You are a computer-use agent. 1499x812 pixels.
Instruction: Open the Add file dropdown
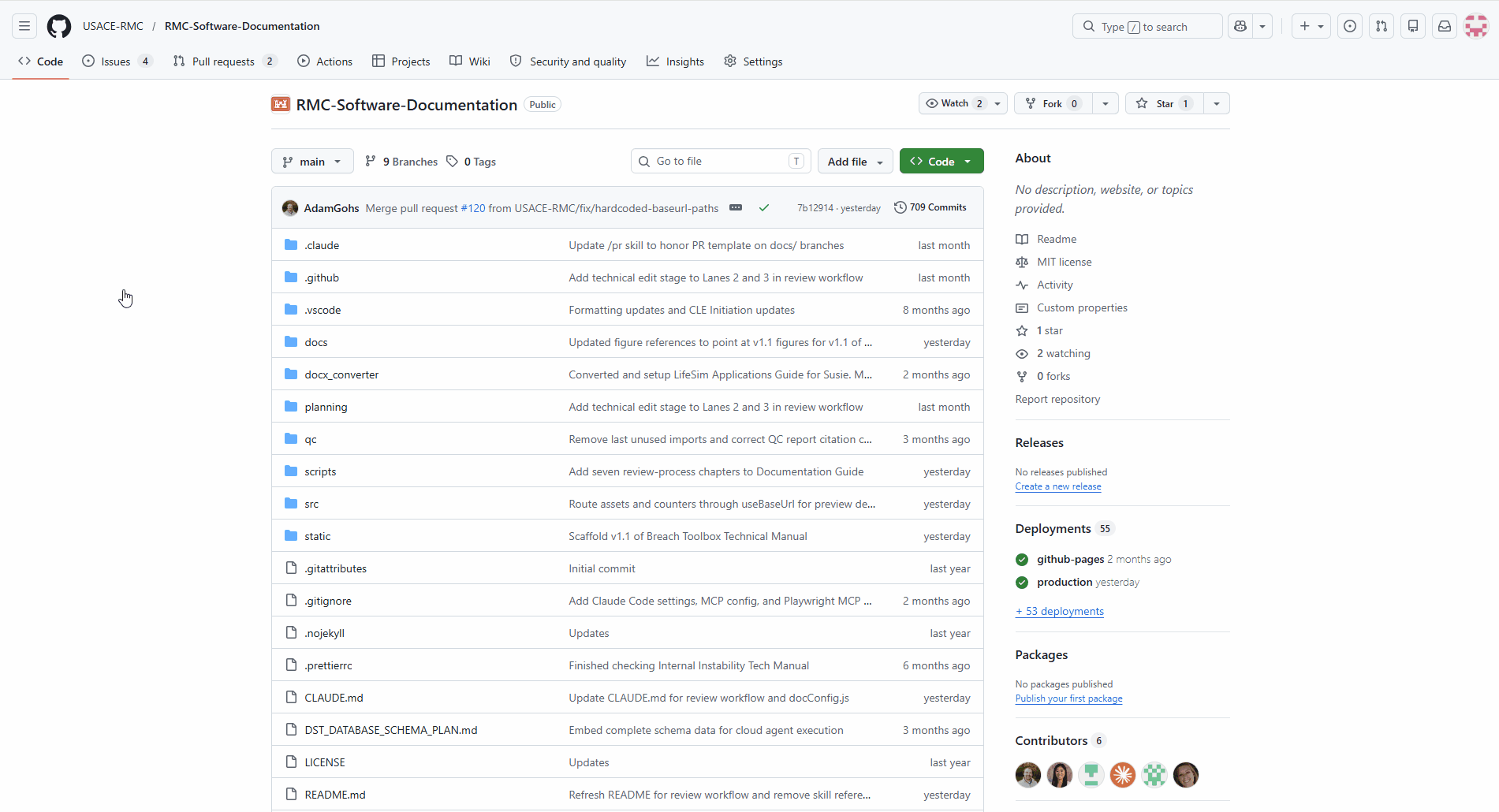pos(856,162)
